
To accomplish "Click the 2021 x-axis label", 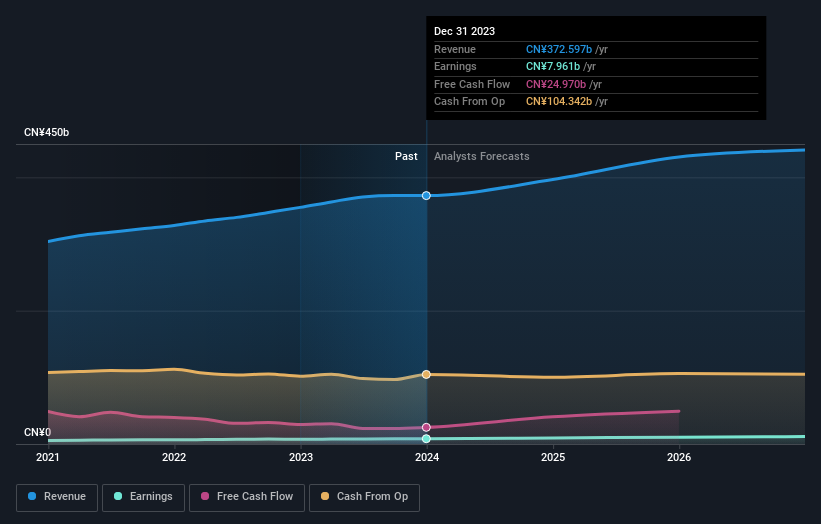I will pyautogui.click(x=48, y=457).
